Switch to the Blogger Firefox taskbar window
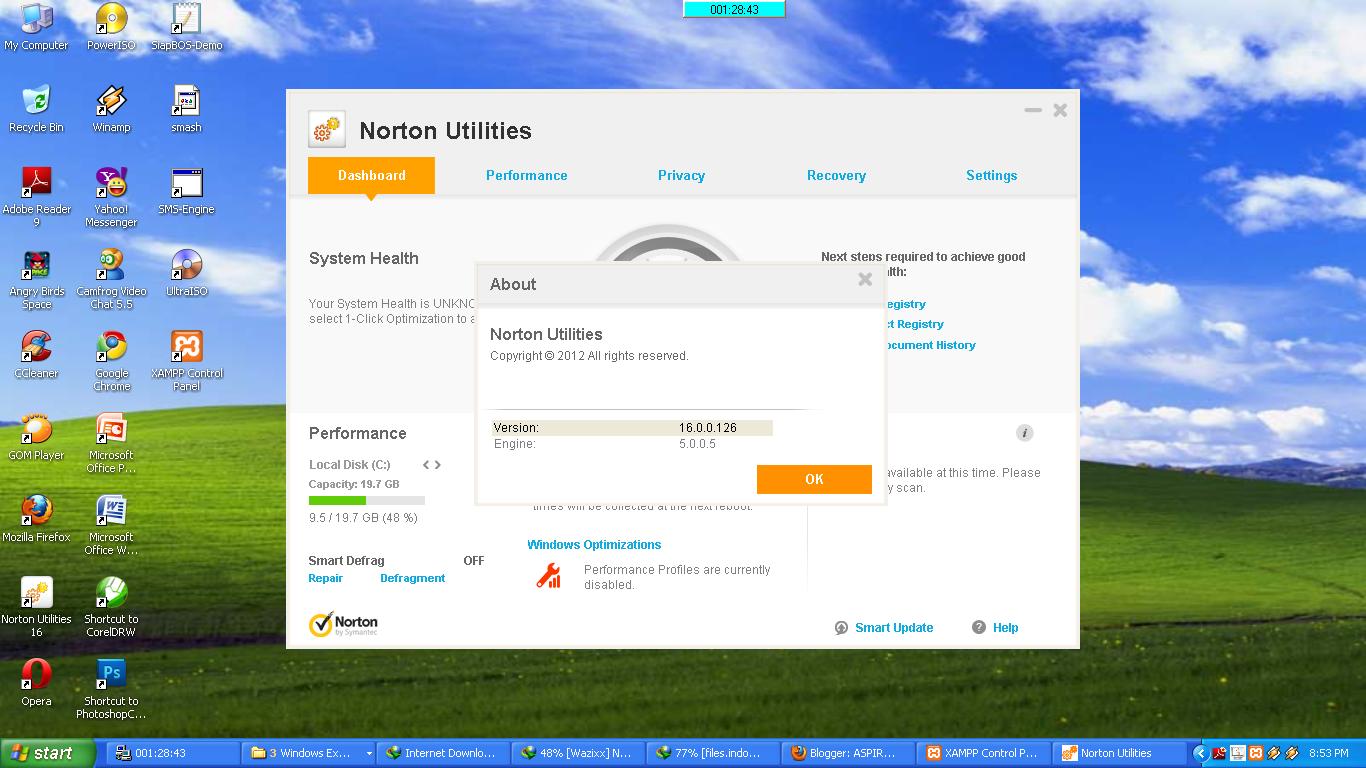Screen dimensions: 1366x768 coord(848,753)
